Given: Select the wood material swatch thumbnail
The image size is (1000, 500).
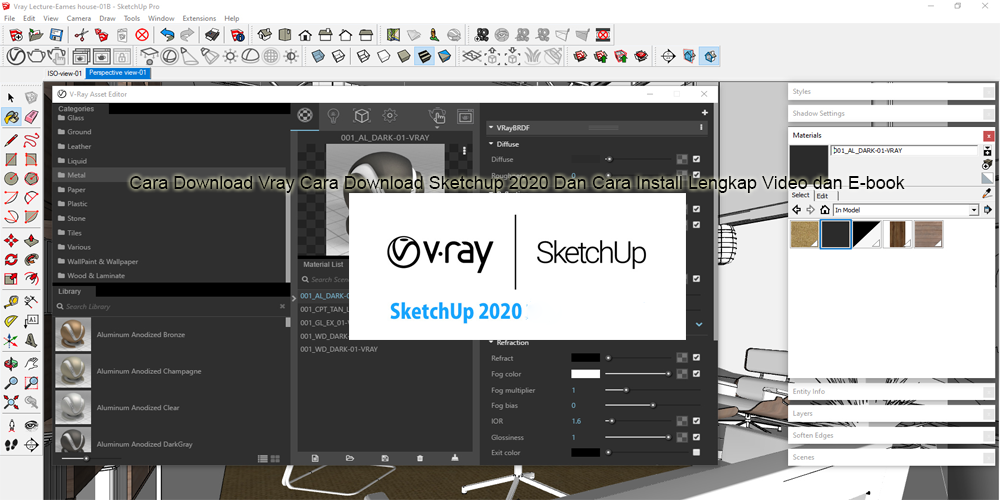Looking at the screenshot, I should [896, 235].
